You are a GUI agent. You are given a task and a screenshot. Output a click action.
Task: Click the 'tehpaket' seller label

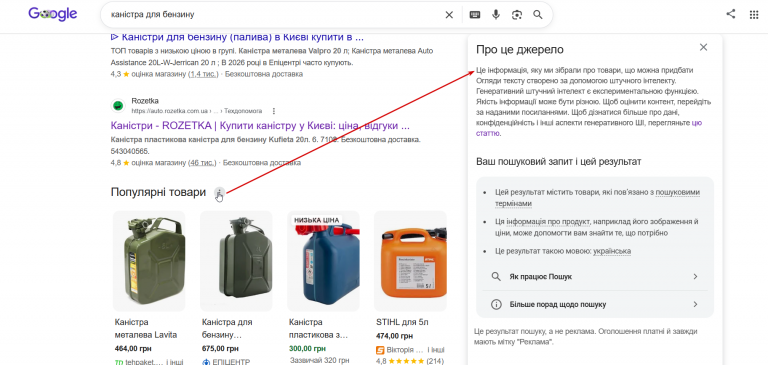coord(143,363)
